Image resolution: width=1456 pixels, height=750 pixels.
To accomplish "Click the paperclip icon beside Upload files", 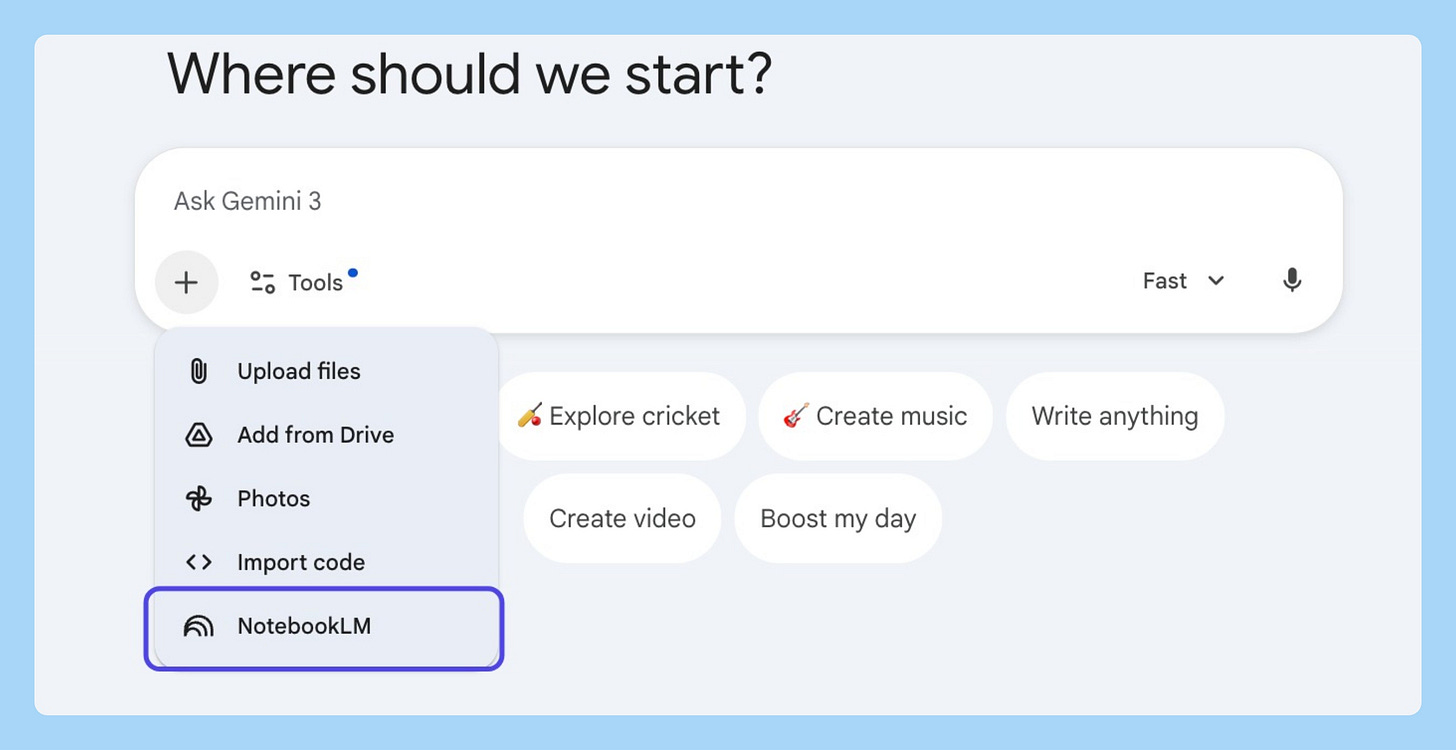I will (x=199, y=371).
